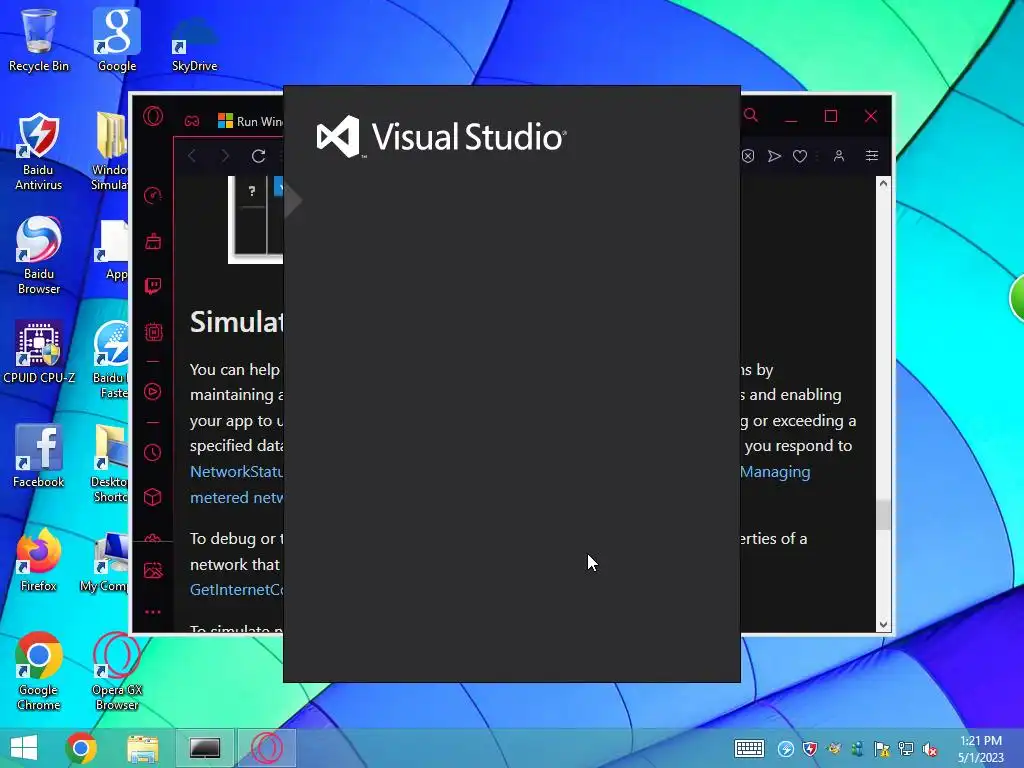
Task: Click the Visual Studio splash logo
Action: tap(441, 136)
